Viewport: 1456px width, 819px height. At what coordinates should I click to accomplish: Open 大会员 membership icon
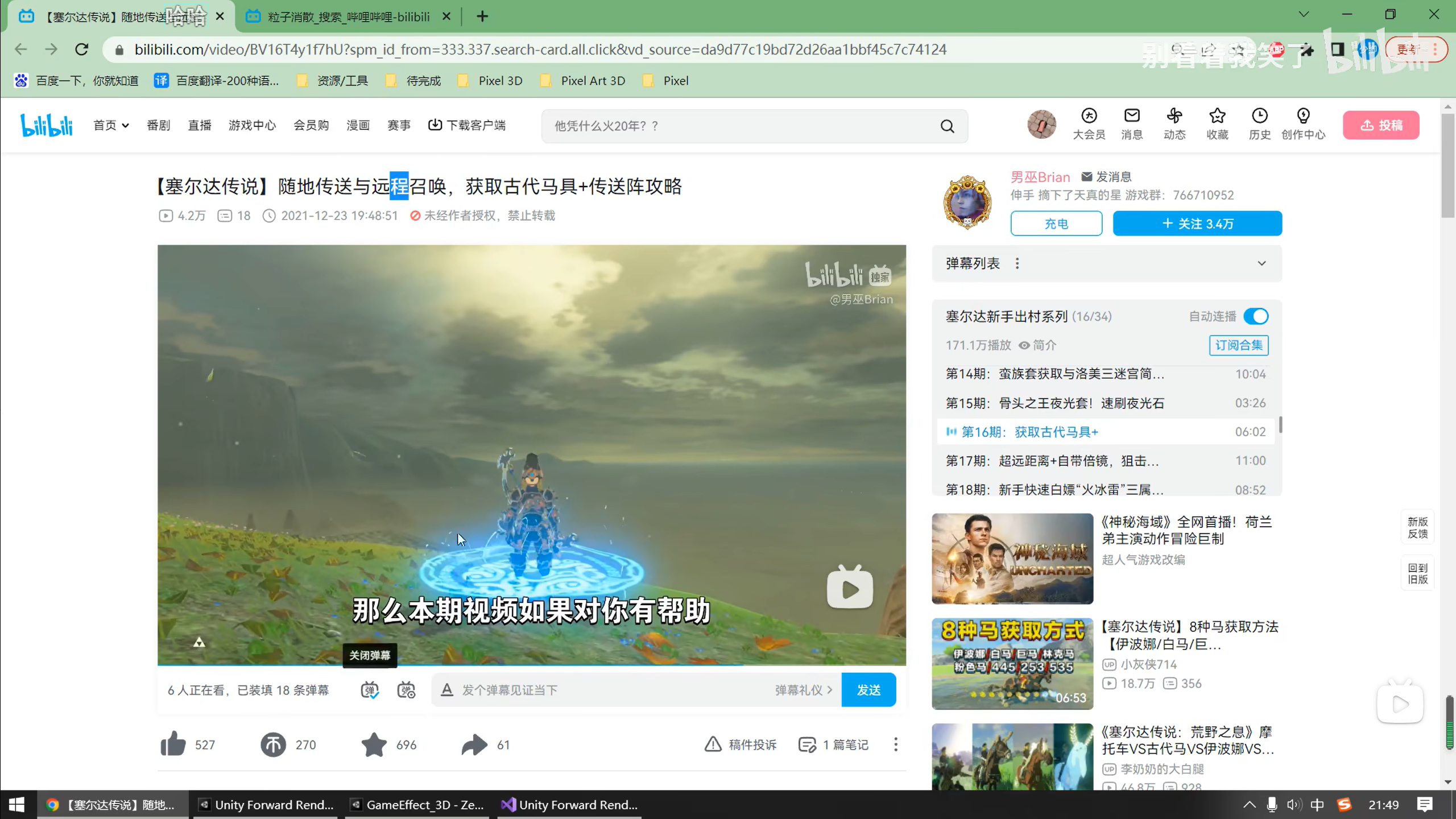[1089, 124]
